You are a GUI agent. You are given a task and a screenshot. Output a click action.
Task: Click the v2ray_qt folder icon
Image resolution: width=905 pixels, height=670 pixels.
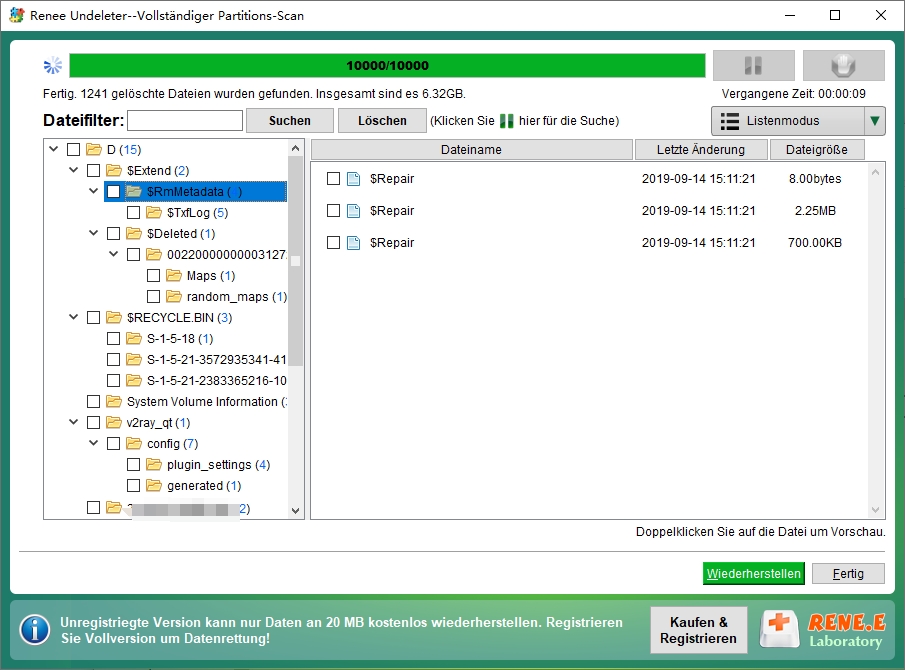[x=114, y=422]
